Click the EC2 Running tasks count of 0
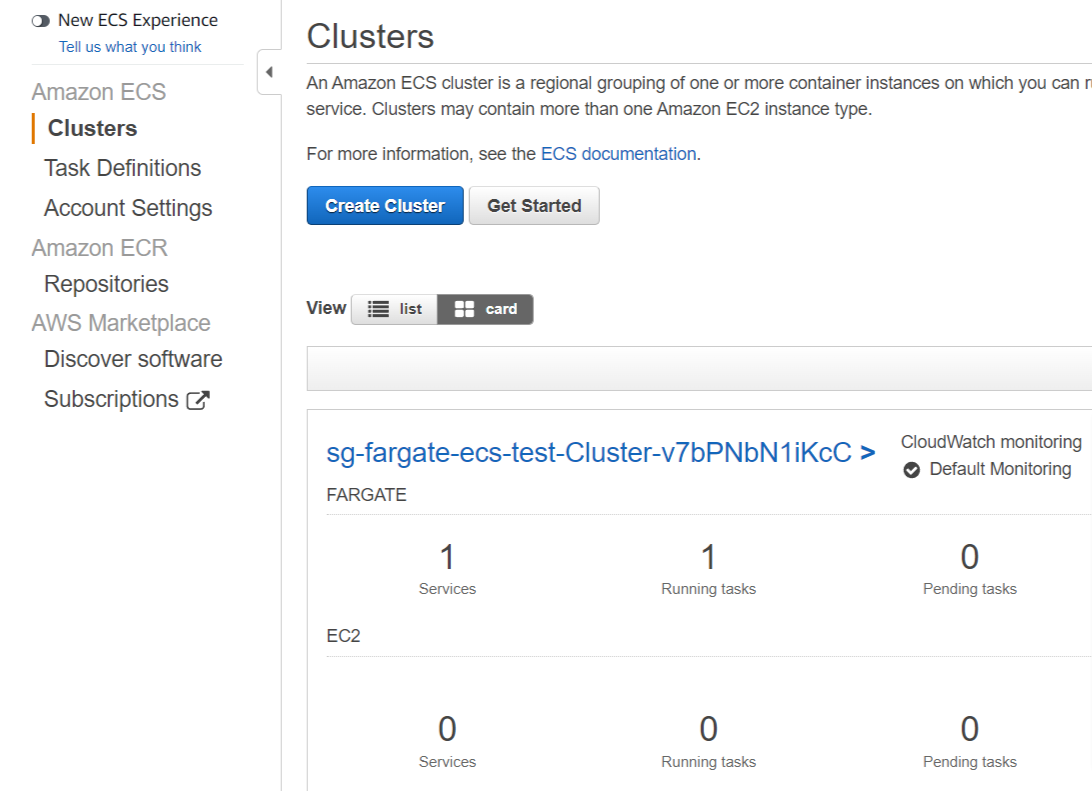This screenshot has height=791, width=1092. (x=708, y=729)
